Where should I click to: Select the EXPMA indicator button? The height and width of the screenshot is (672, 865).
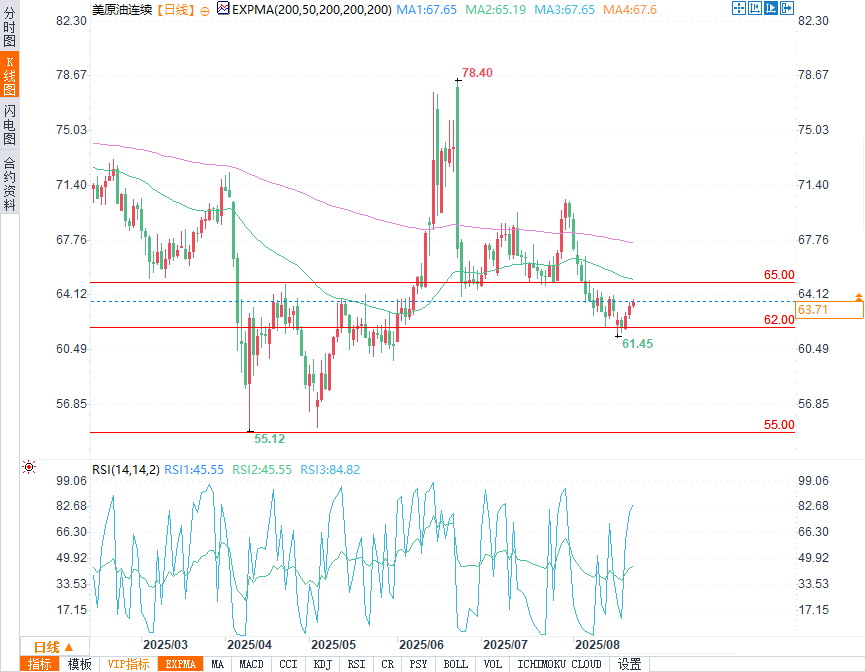(180, 664)
